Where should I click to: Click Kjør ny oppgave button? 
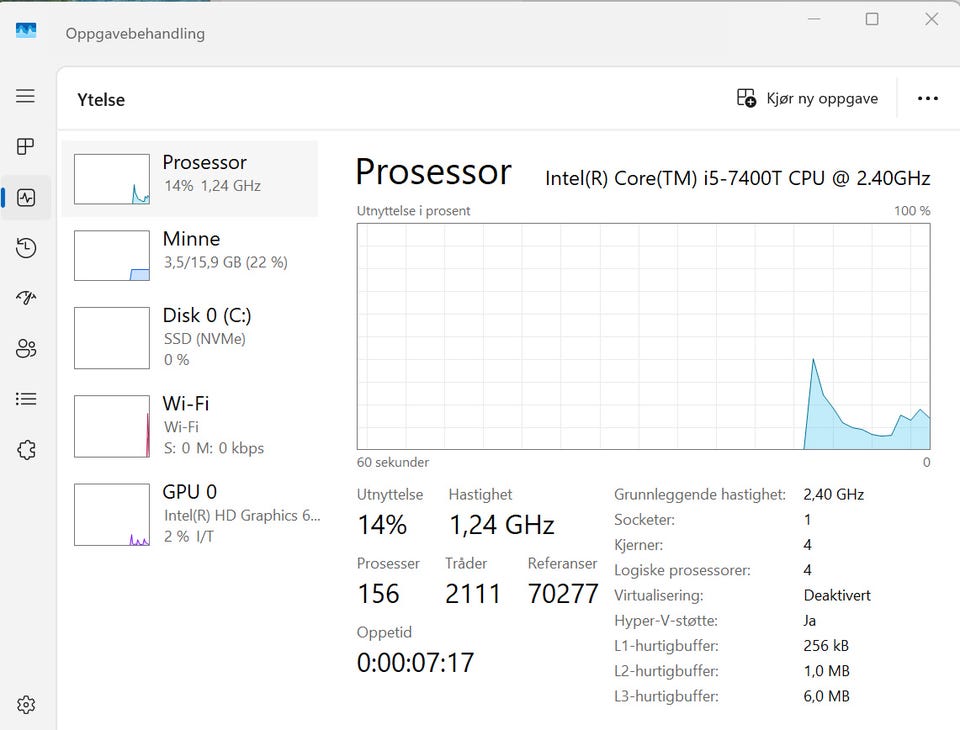tap(807, 99)
